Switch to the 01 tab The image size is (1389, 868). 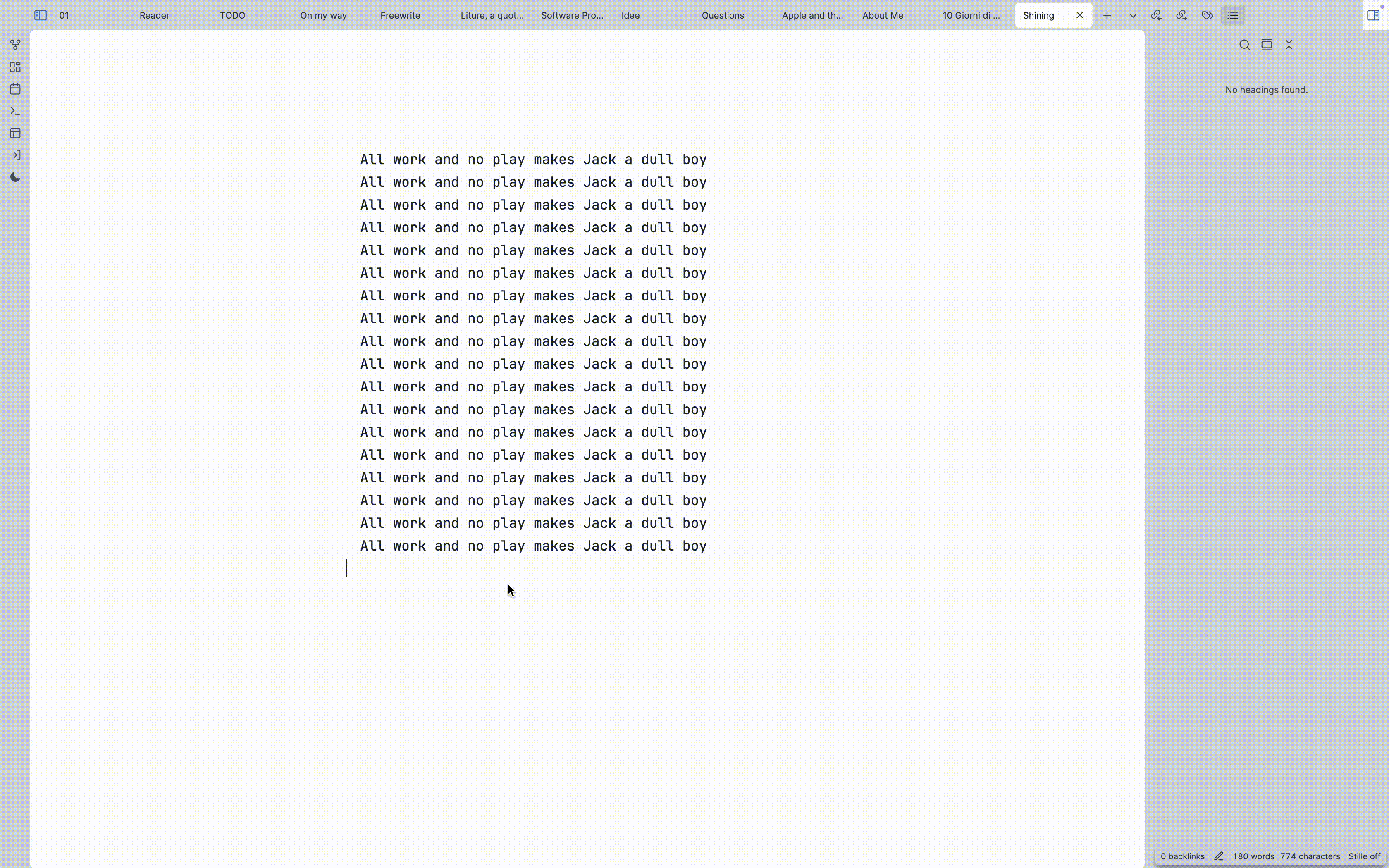coord(64,16)
